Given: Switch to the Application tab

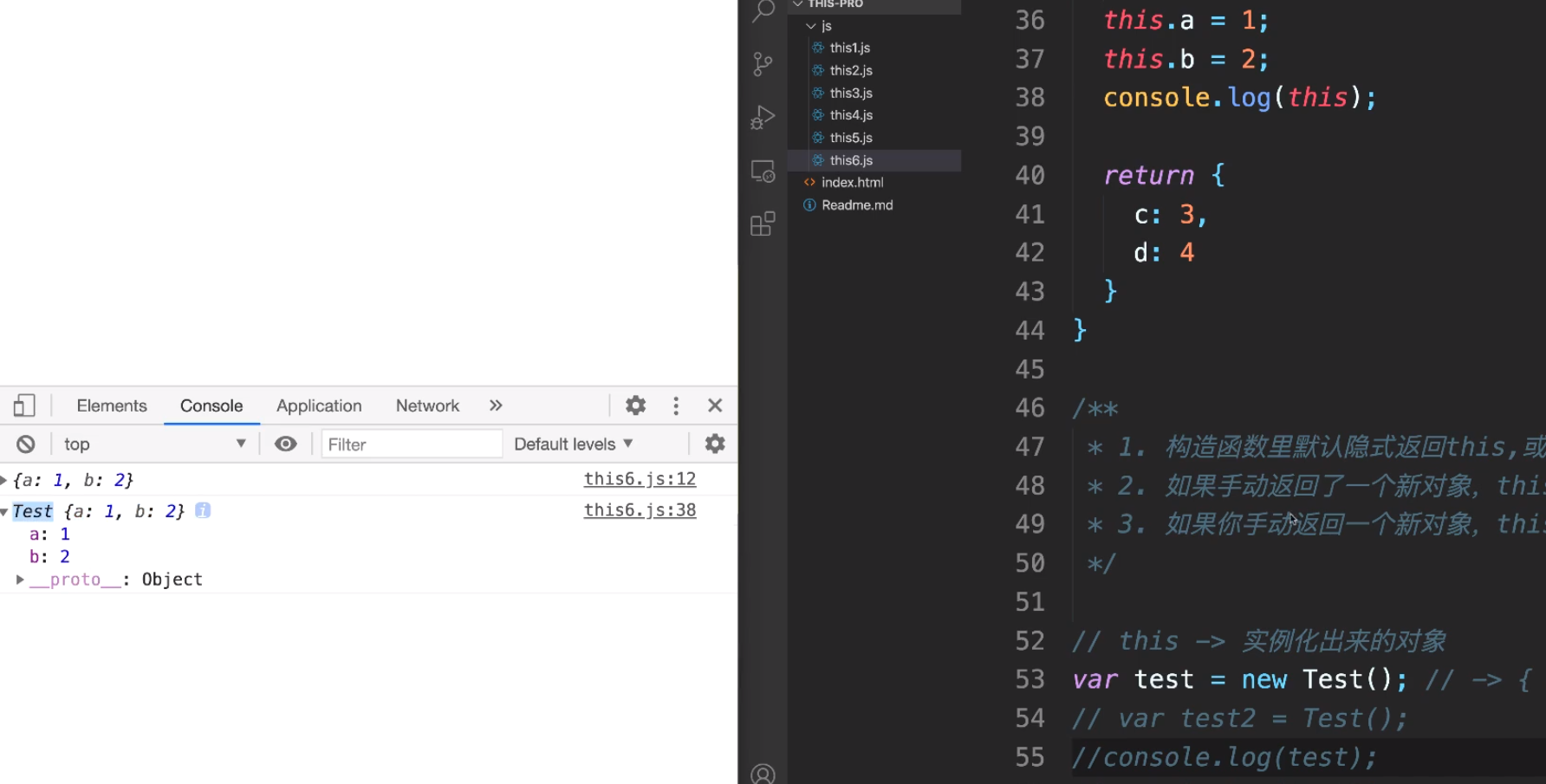Looking at the screenshot, I should [x=319, y=405].
